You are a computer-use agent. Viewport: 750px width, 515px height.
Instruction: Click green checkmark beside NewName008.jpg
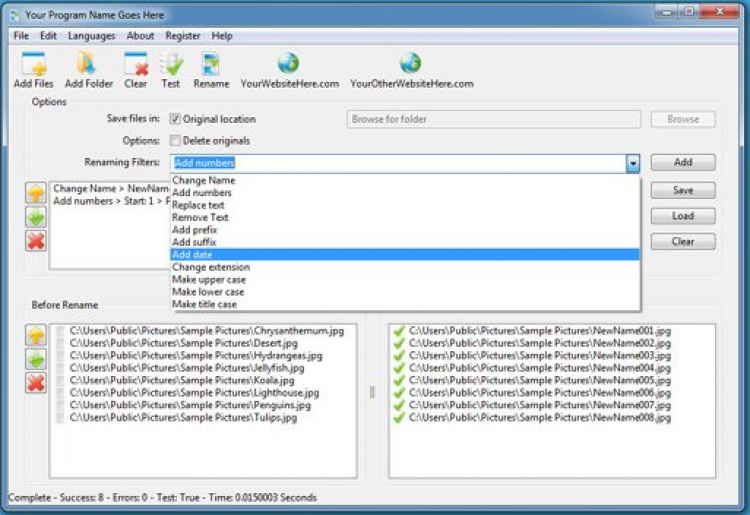(398, 418)
